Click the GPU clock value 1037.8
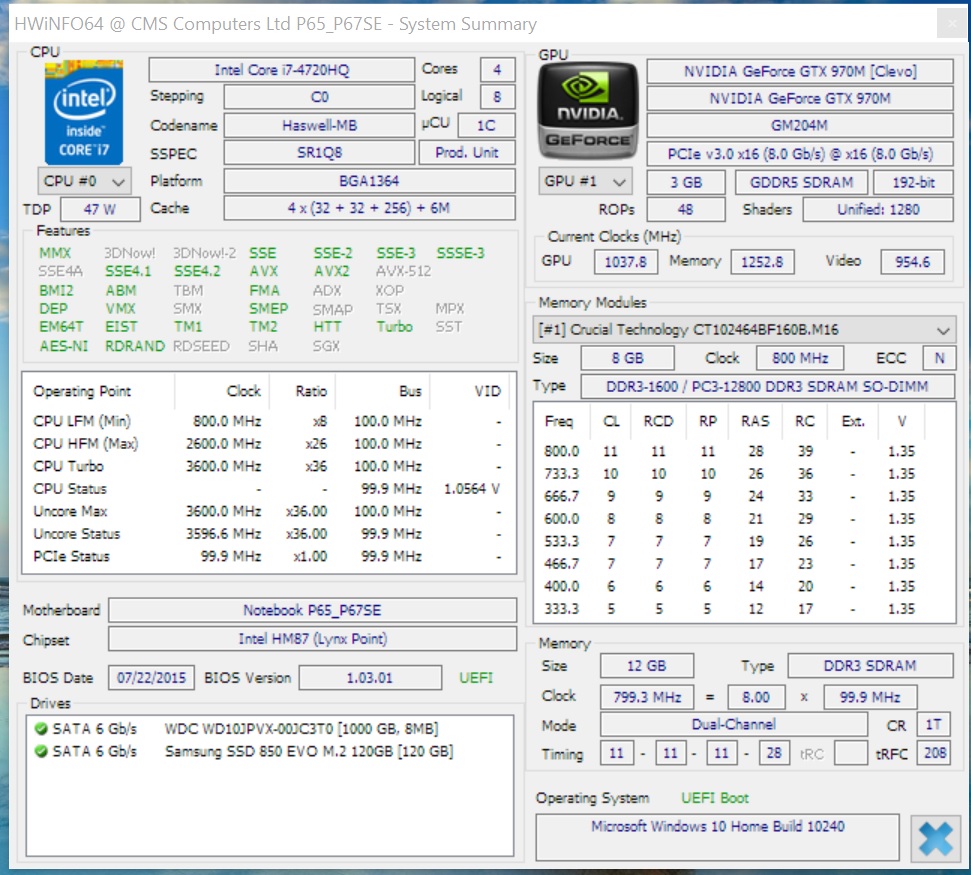 pos(625,262)
